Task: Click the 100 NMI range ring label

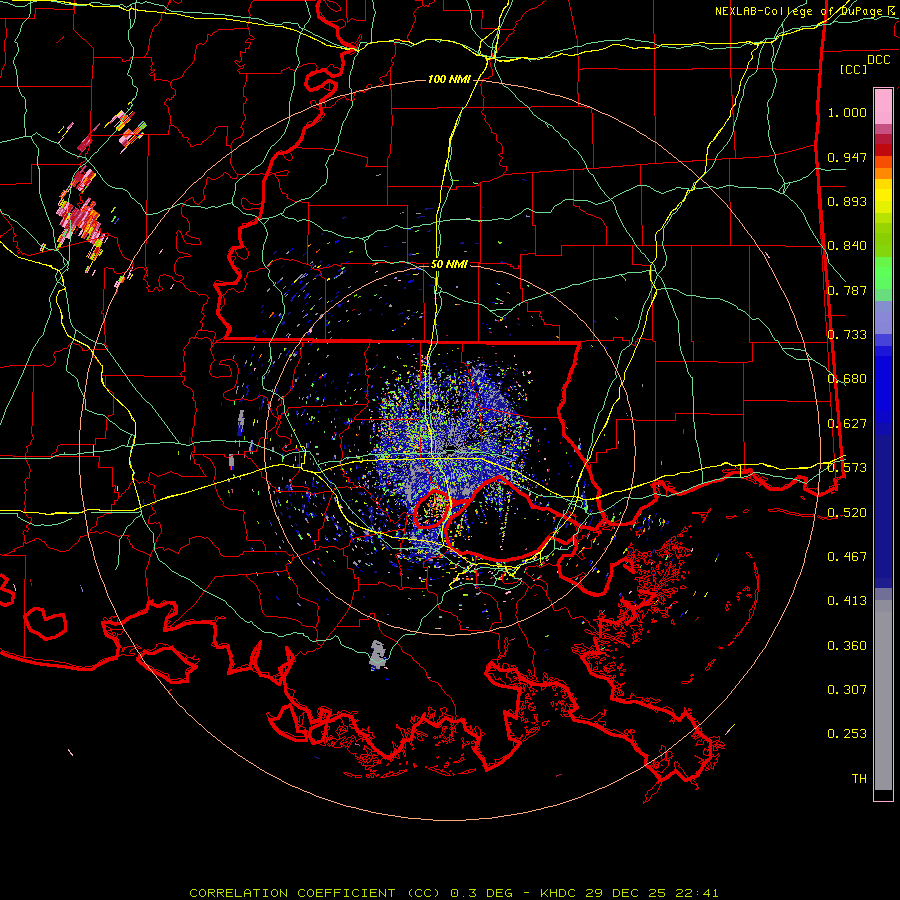Action: [449, 79]
